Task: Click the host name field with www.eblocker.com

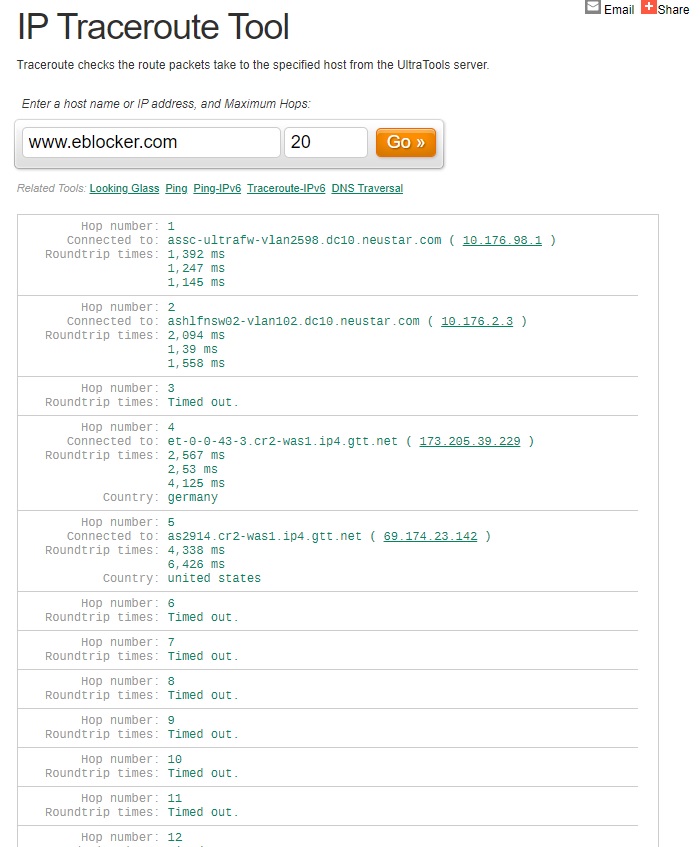Action: coord(151,142)
